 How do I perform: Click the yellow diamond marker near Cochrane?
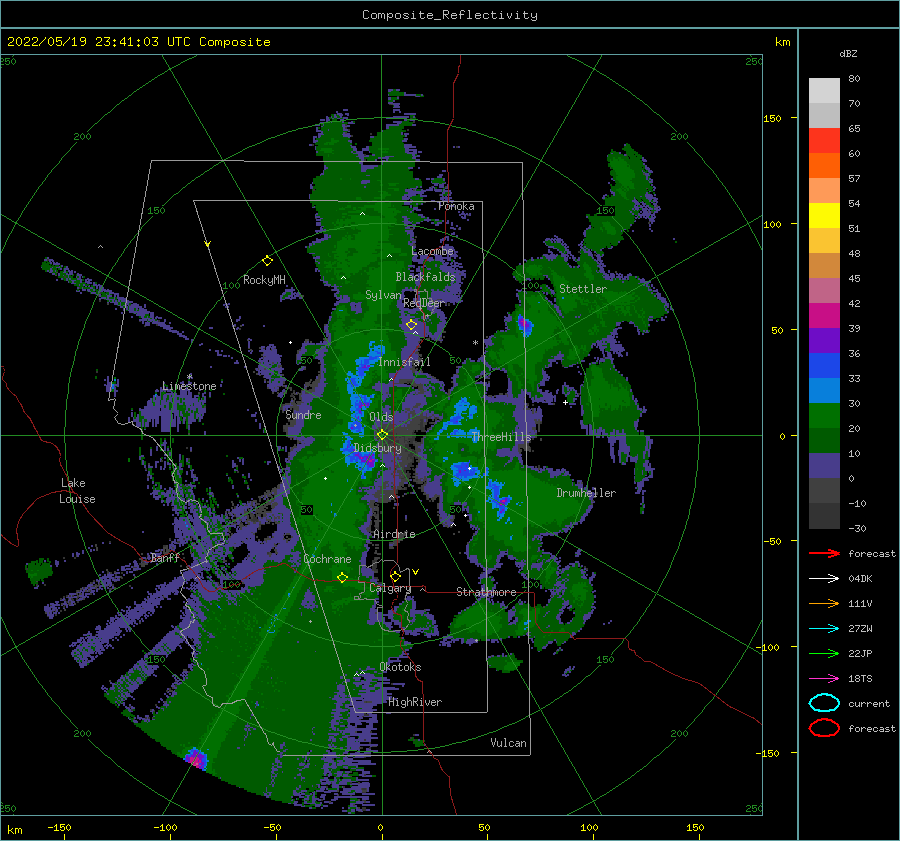343,578
